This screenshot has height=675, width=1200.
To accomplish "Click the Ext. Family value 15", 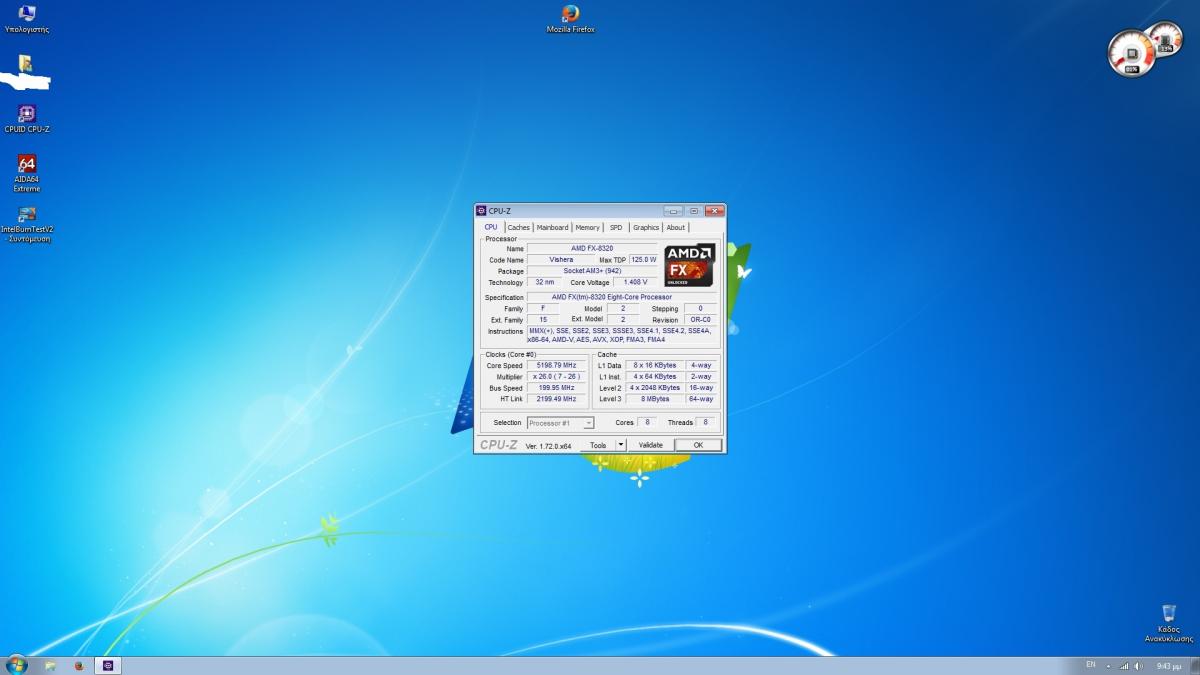I will point(543,320).
